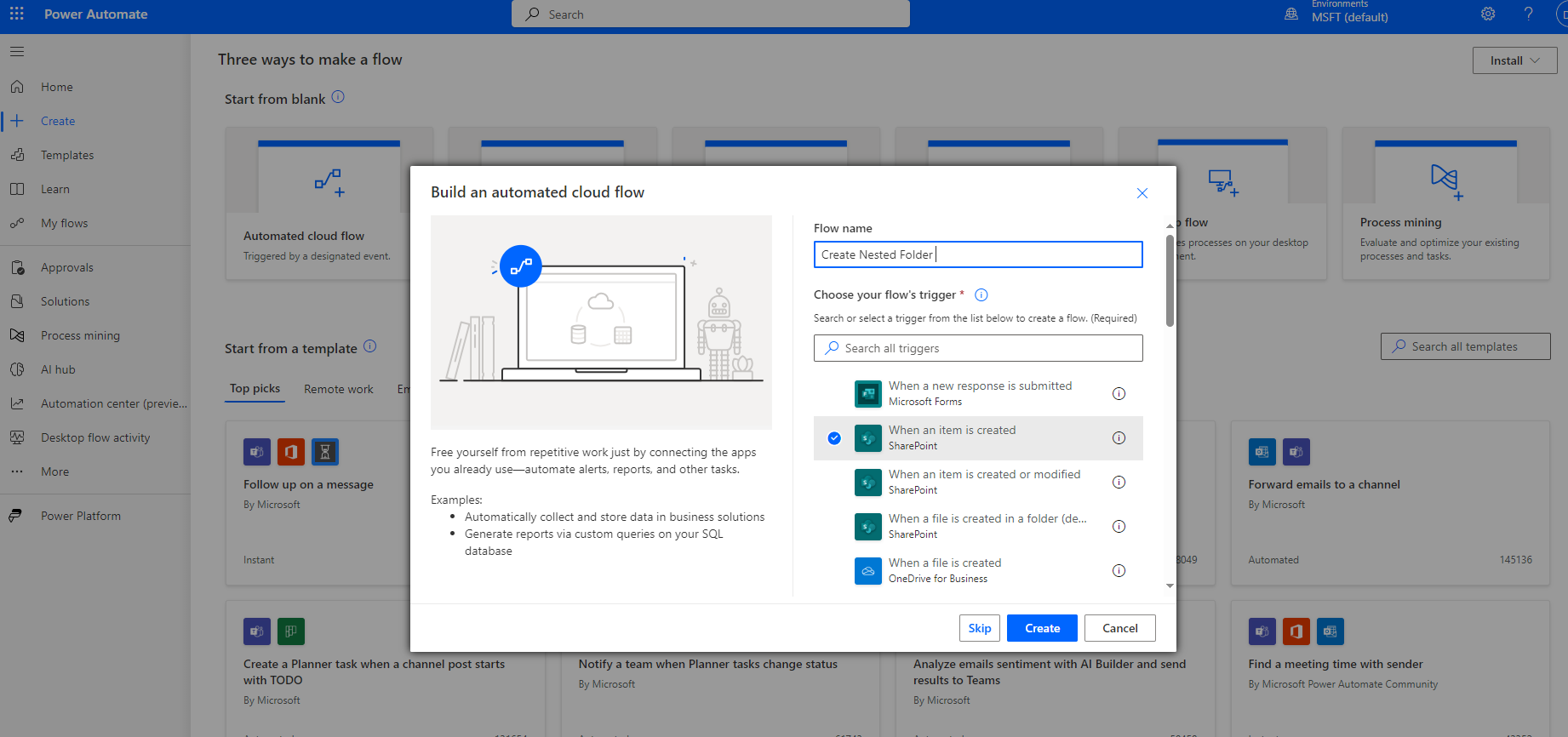Screen dimensions: 1568x737
Task: Show info for Start from a template
Action: [369, 346]
